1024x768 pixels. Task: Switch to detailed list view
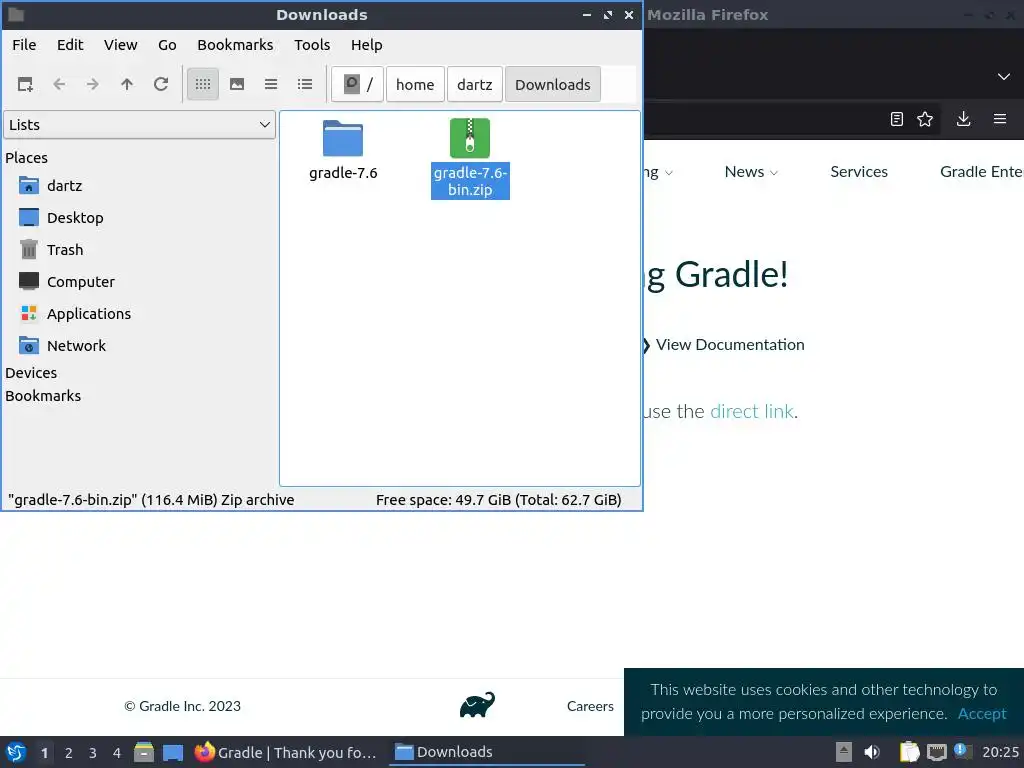(x=305, y=84)
